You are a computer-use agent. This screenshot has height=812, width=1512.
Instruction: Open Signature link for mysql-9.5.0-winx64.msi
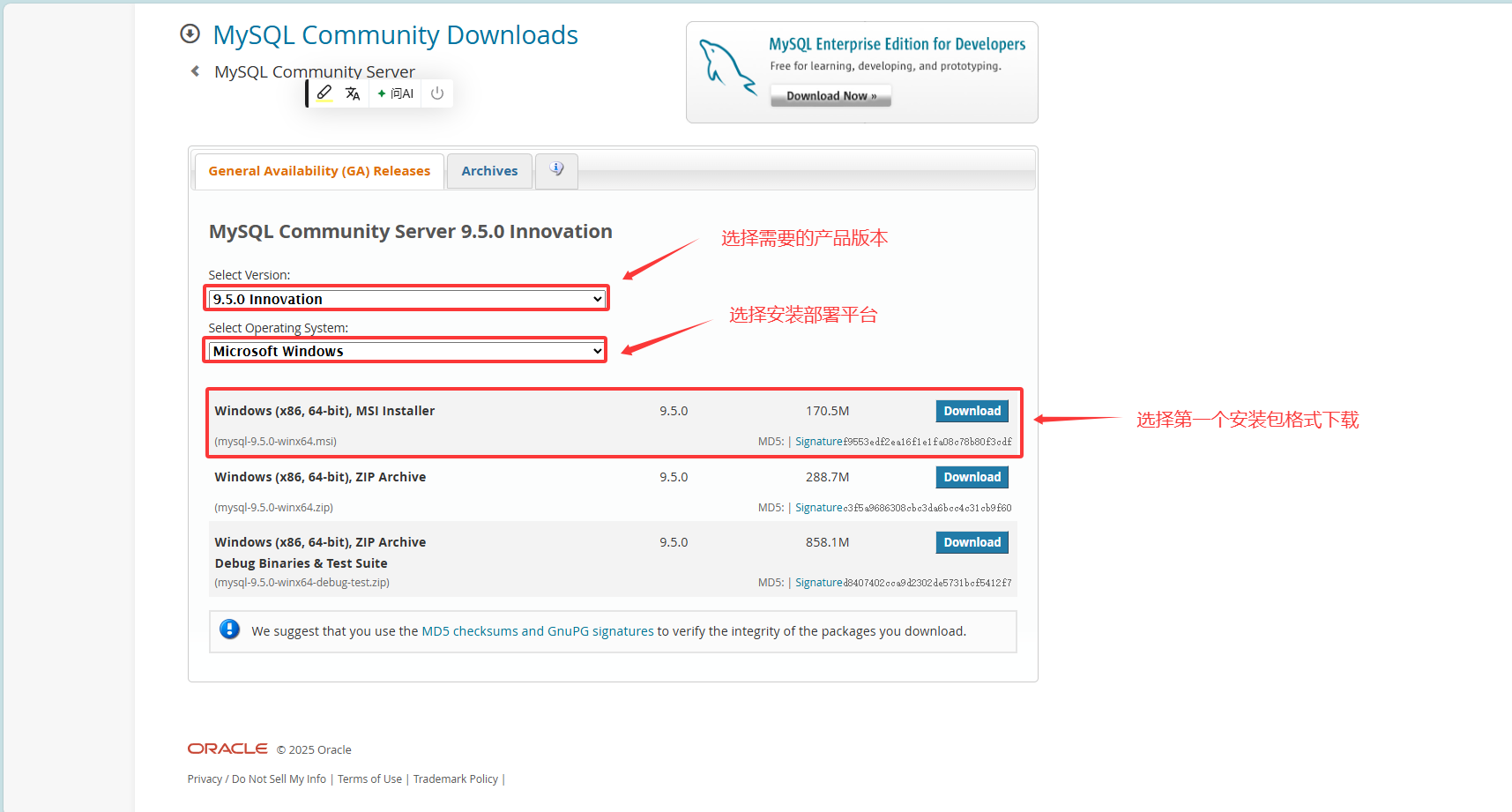click(819, 442)
